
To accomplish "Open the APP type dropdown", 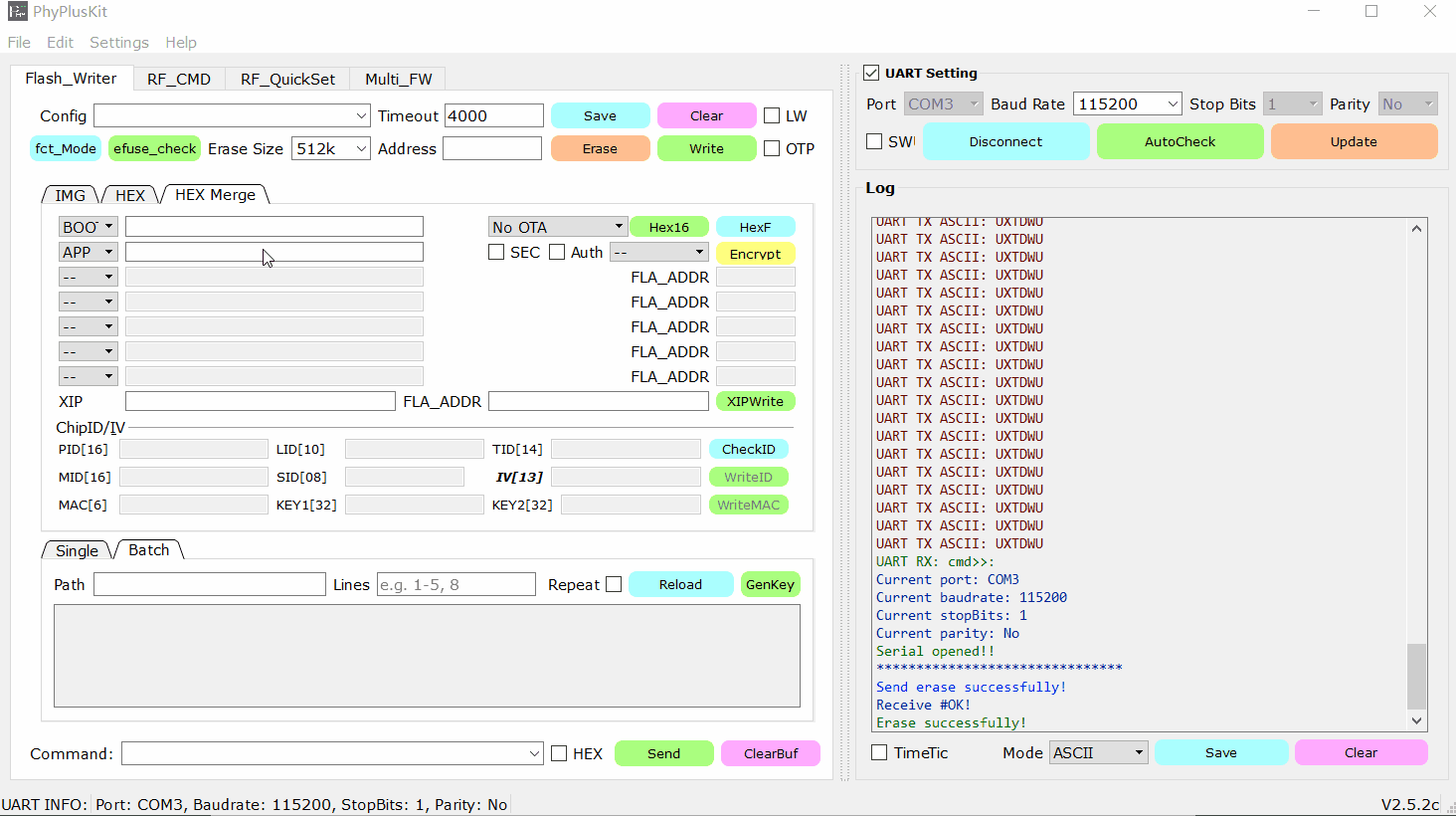I will [x=88, y=252].
